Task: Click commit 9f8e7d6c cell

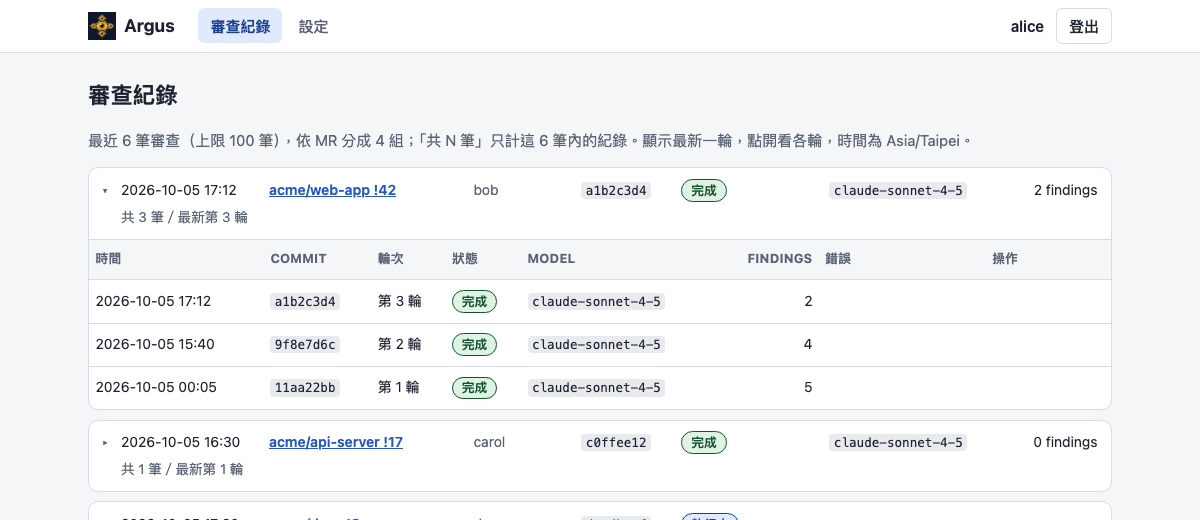Action: coord(305,344)
